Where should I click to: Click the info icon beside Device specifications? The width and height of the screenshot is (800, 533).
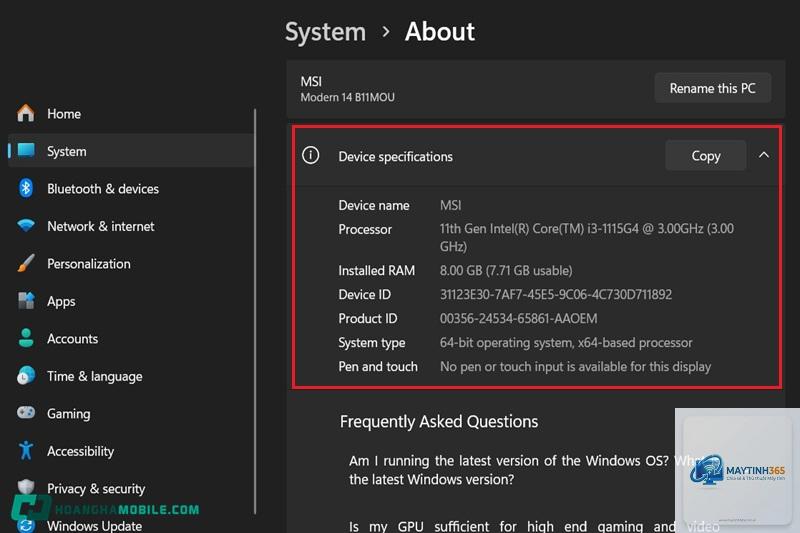(x=311, y=155)
